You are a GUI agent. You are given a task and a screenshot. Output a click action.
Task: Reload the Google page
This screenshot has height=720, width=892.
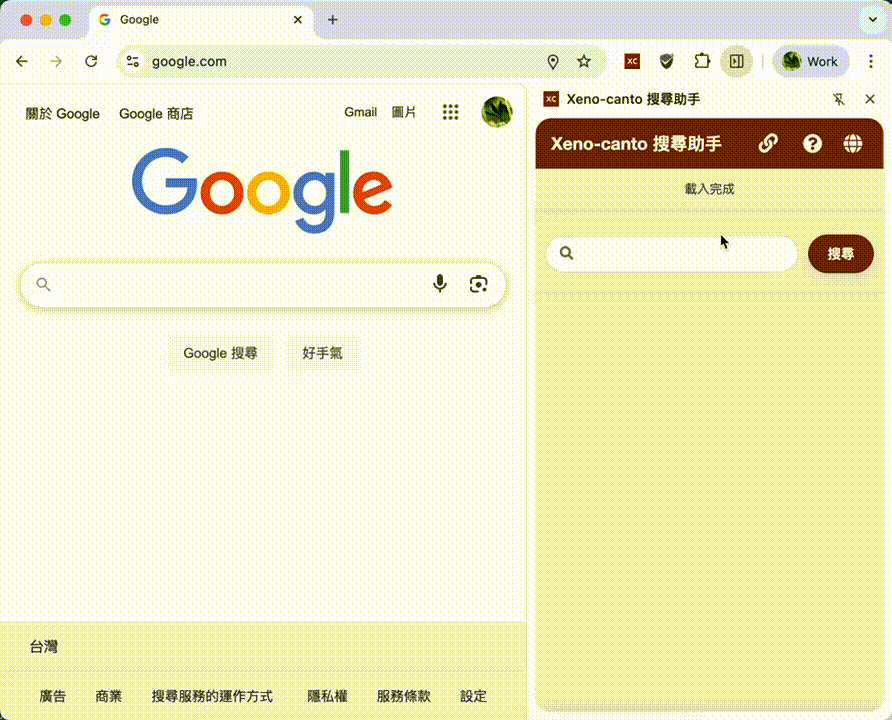point(91,61)
